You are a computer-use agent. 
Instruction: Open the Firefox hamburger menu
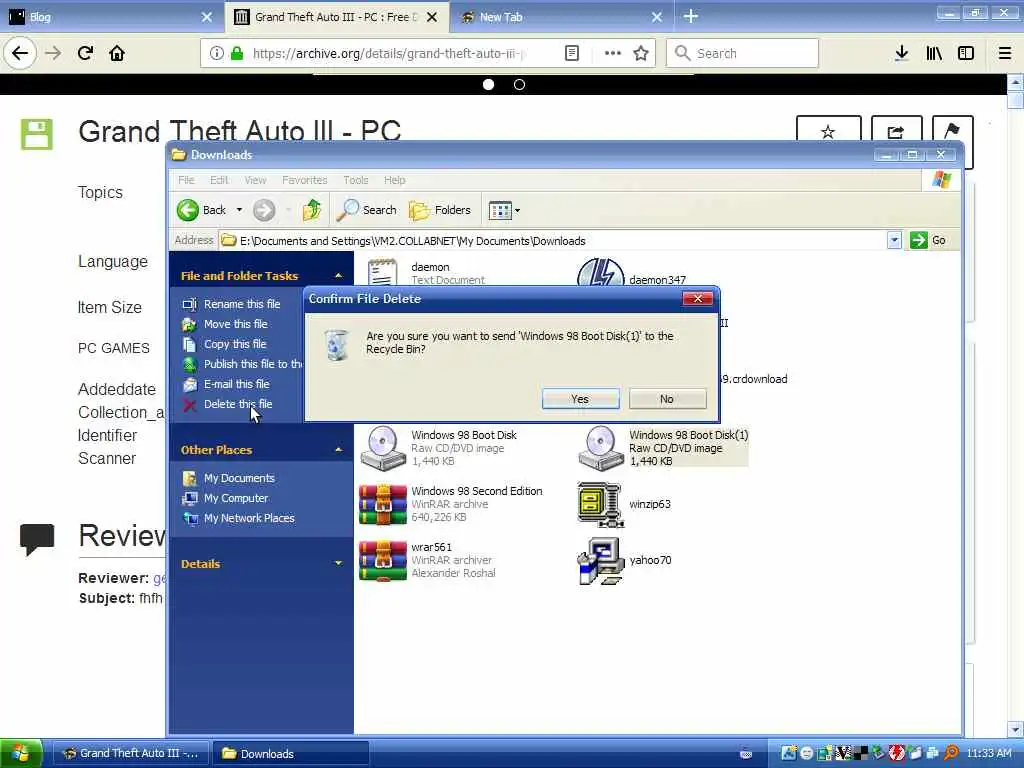tap(1005, 53)
